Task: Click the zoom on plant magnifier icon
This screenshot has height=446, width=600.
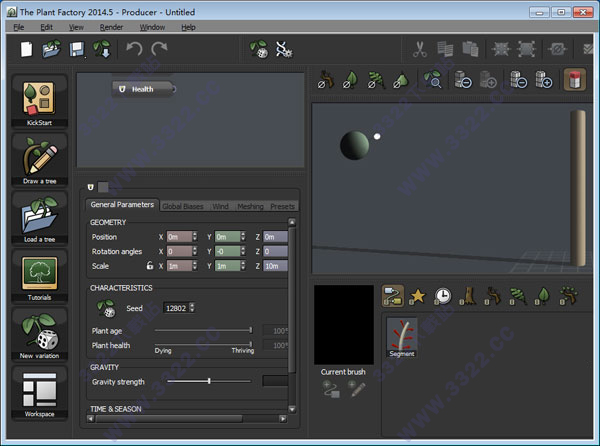Action: pos(433,80)
